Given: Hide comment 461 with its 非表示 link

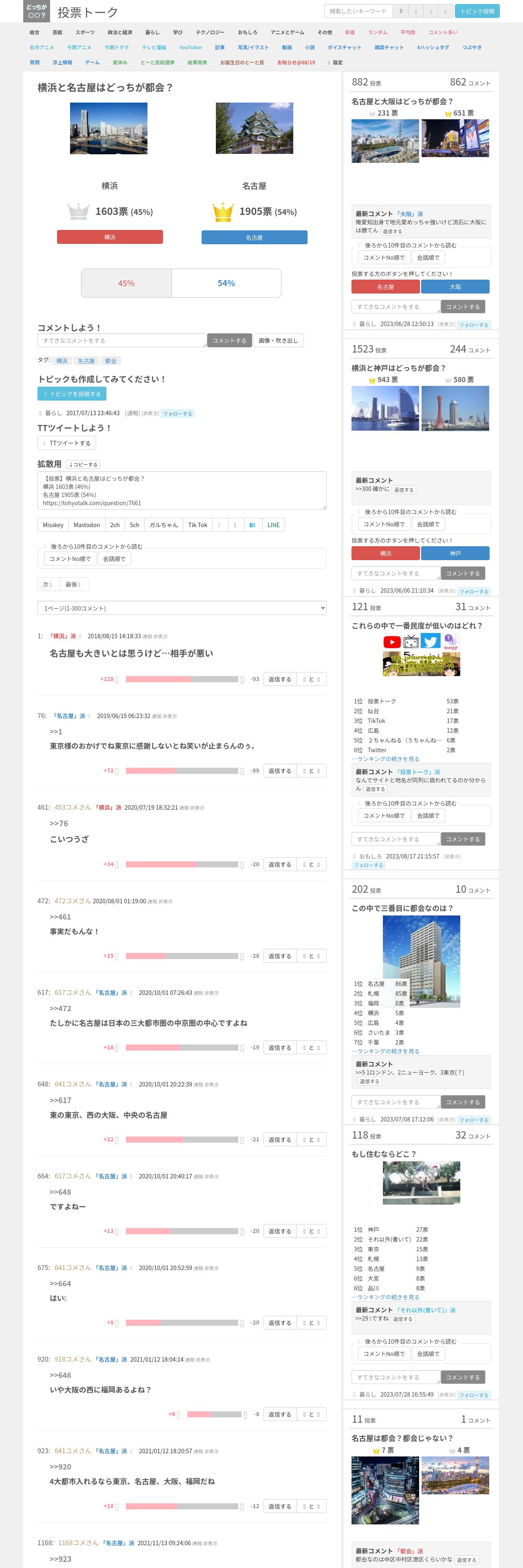Looking at the screenshot, I should pyautogui.click(x=197, y=808).
